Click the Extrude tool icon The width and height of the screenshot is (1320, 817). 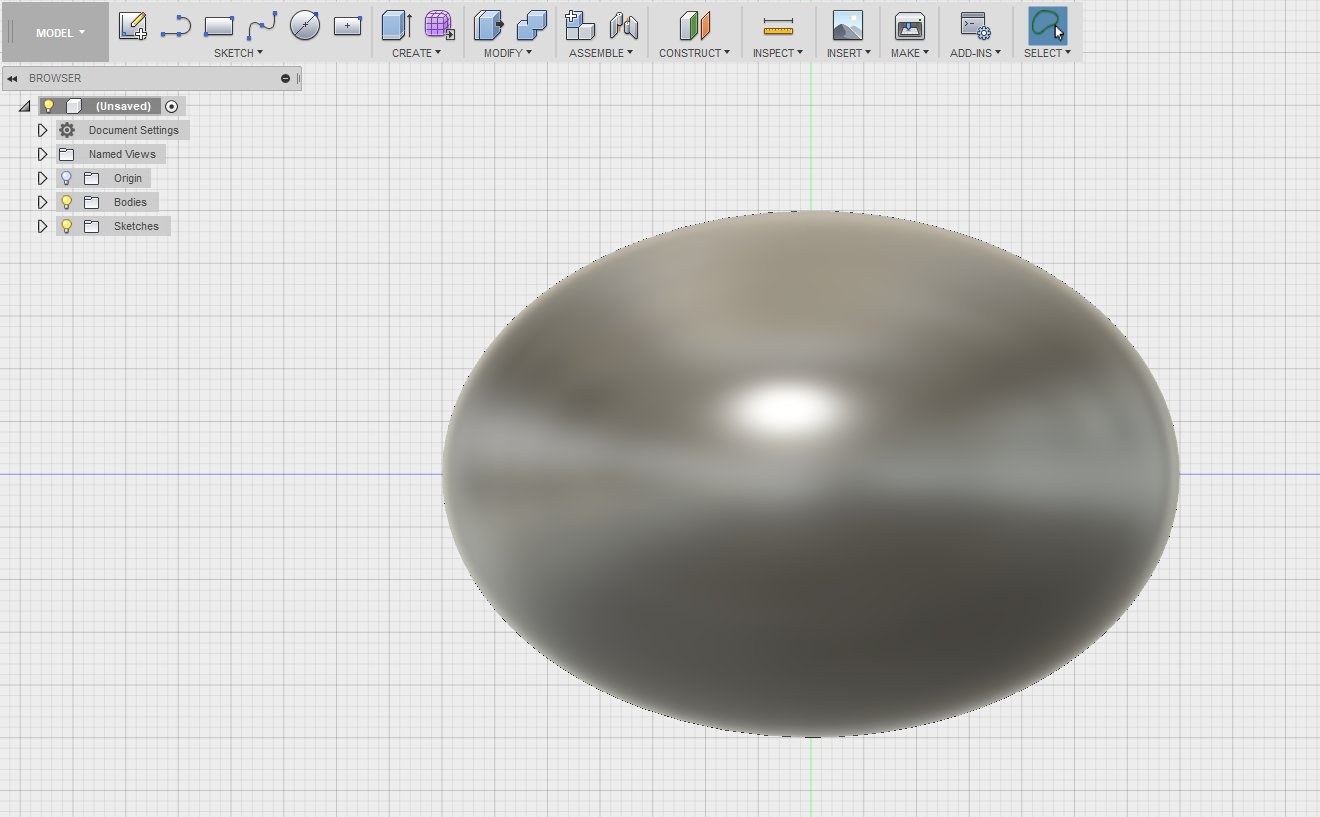(397, 26)
